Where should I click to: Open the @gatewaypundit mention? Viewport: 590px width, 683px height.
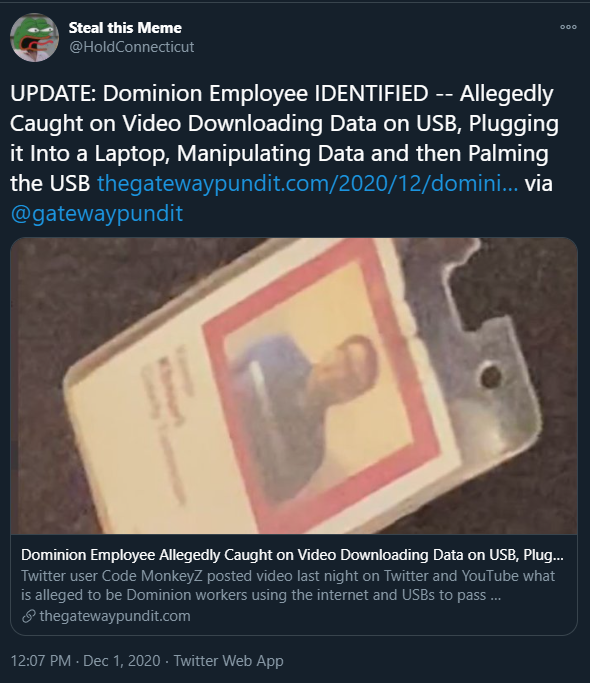(x=97, y=213)
